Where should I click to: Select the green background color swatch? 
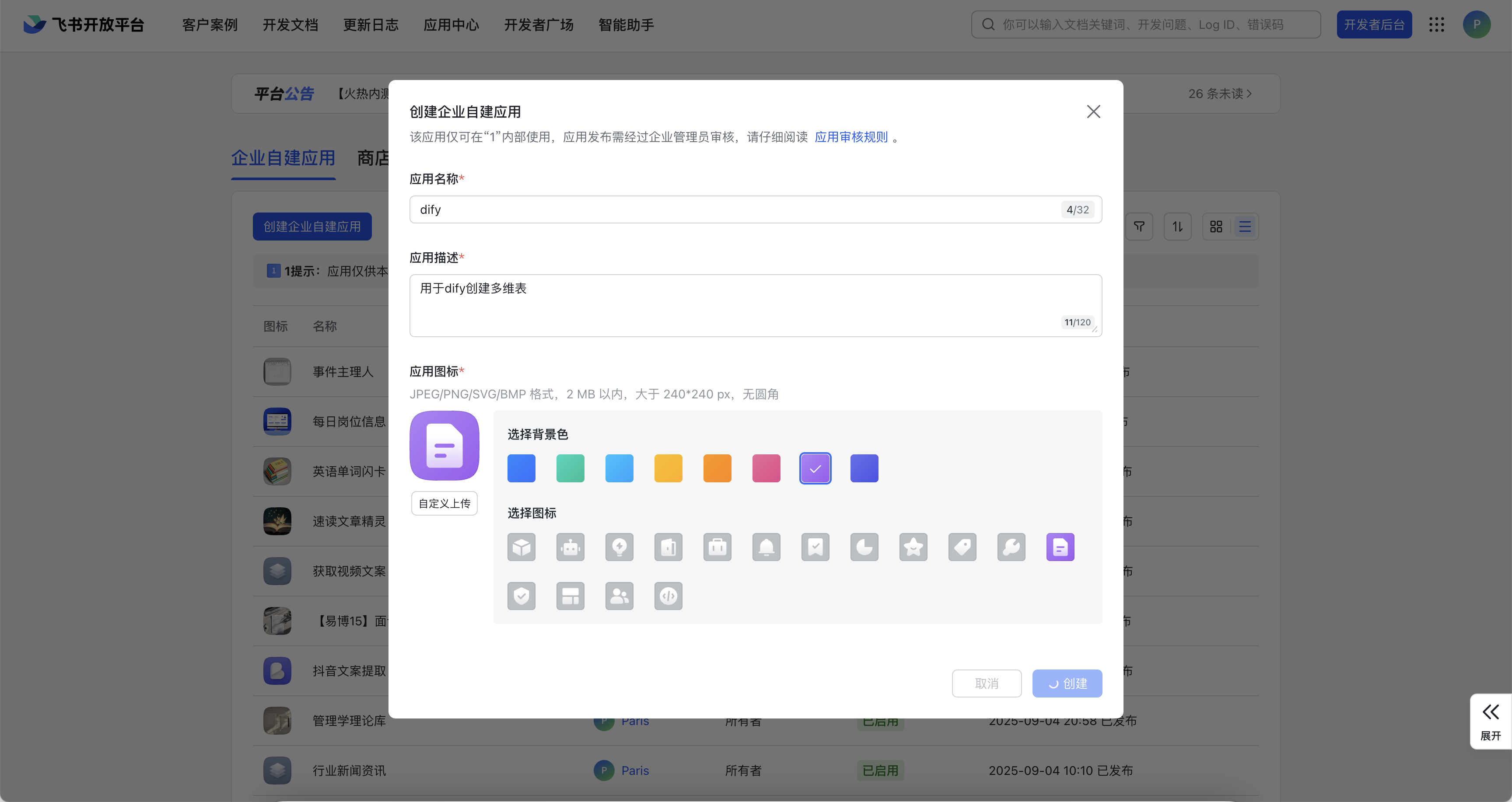pos(570,468)
